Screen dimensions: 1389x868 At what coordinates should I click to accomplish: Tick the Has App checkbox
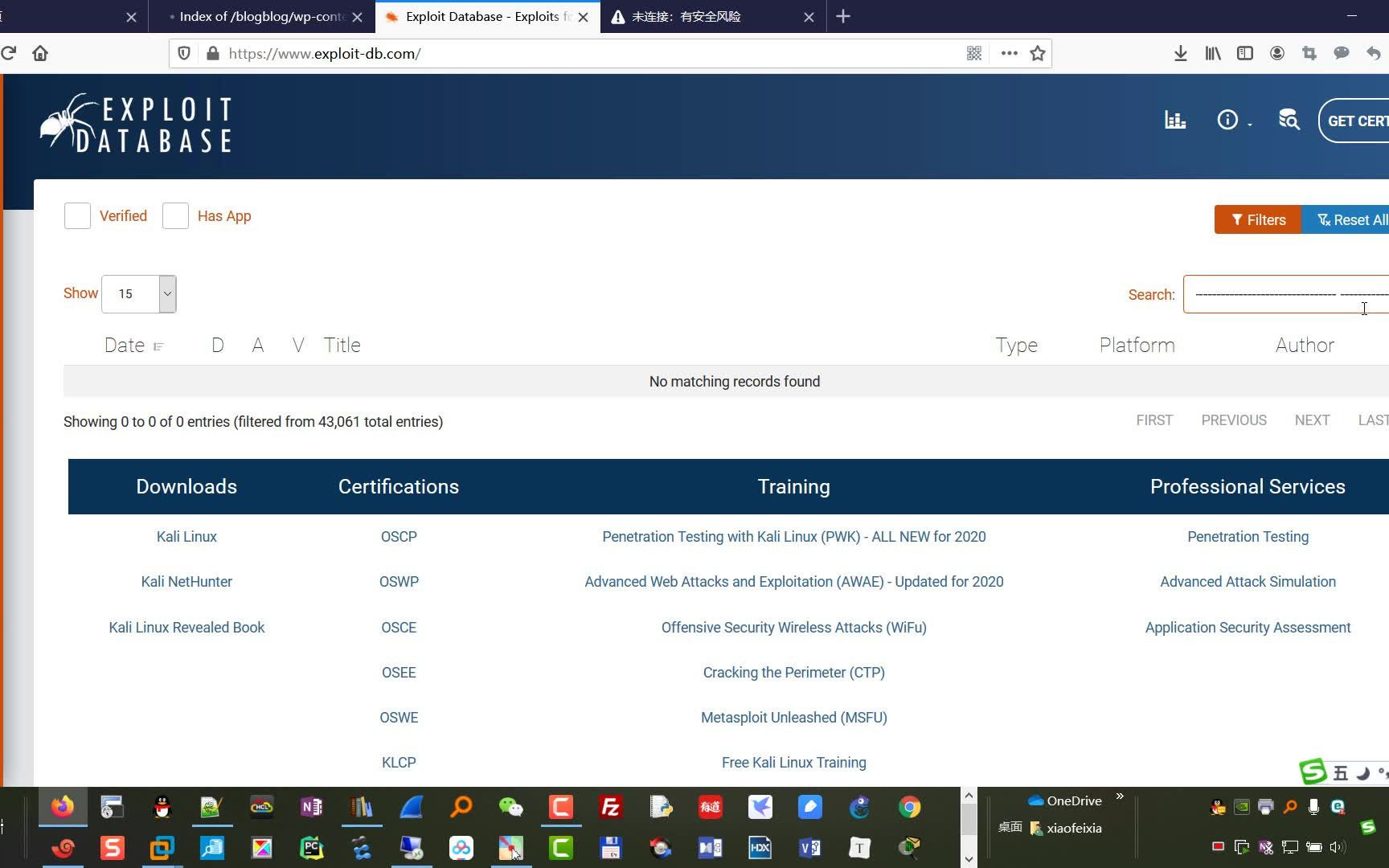click(x=175, y=216)
